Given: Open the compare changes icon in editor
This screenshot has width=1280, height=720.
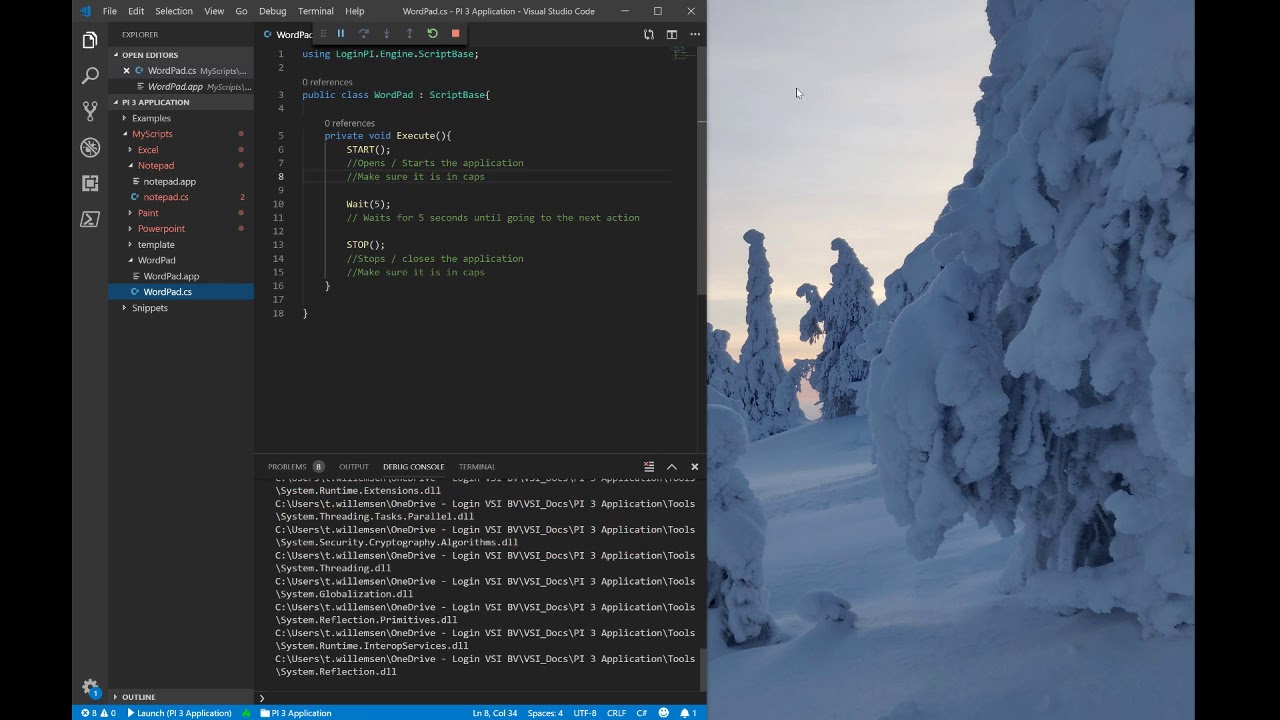Looking at the screenshot, I should 649,34.
